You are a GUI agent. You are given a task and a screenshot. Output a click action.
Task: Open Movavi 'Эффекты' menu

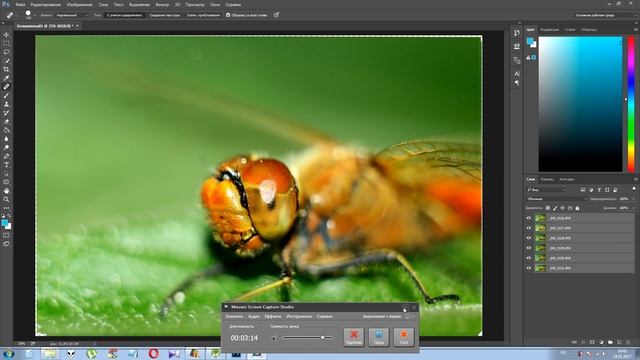coord(273,316)
